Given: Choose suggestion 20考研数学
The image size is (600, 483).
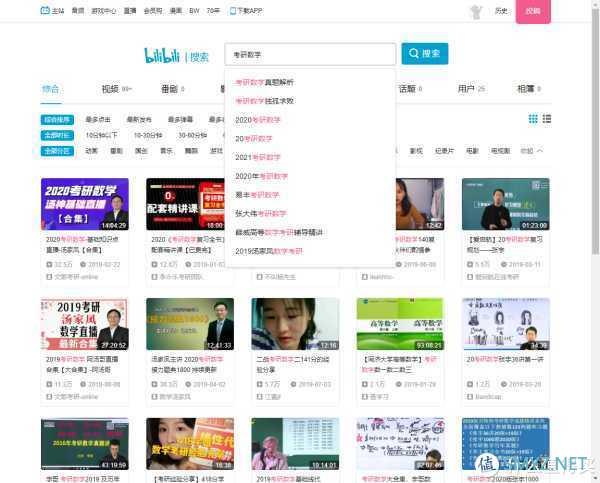Looking at the screenshot, I should [x=310, y=139].
